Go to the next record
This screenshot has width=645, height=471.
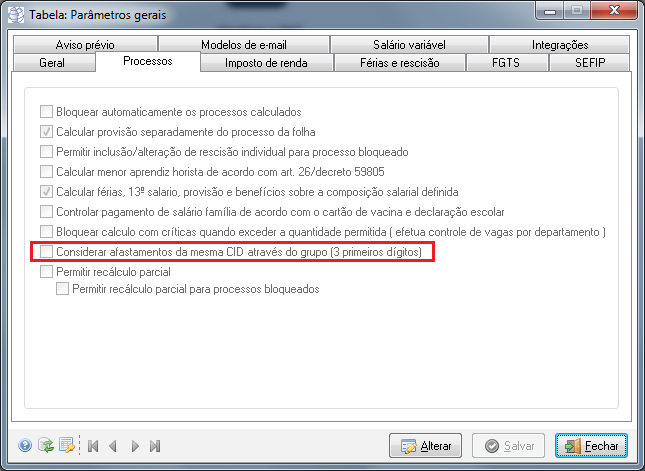135,446
